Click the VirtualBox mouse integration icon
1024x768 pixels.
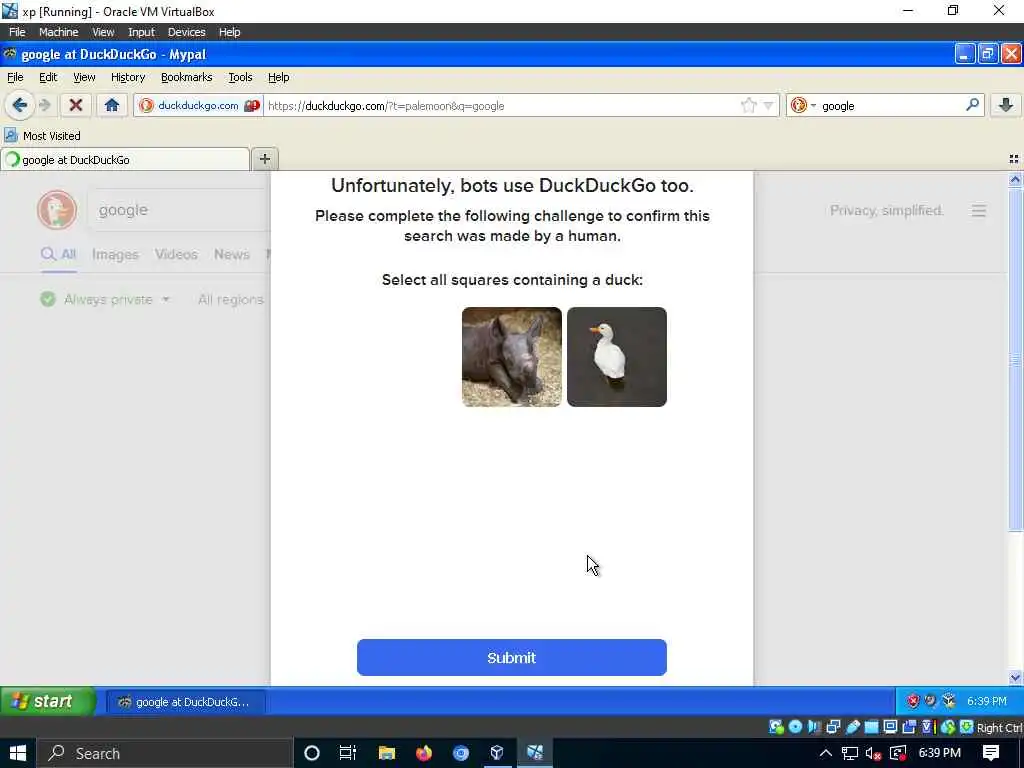click(x=948, y=727)
